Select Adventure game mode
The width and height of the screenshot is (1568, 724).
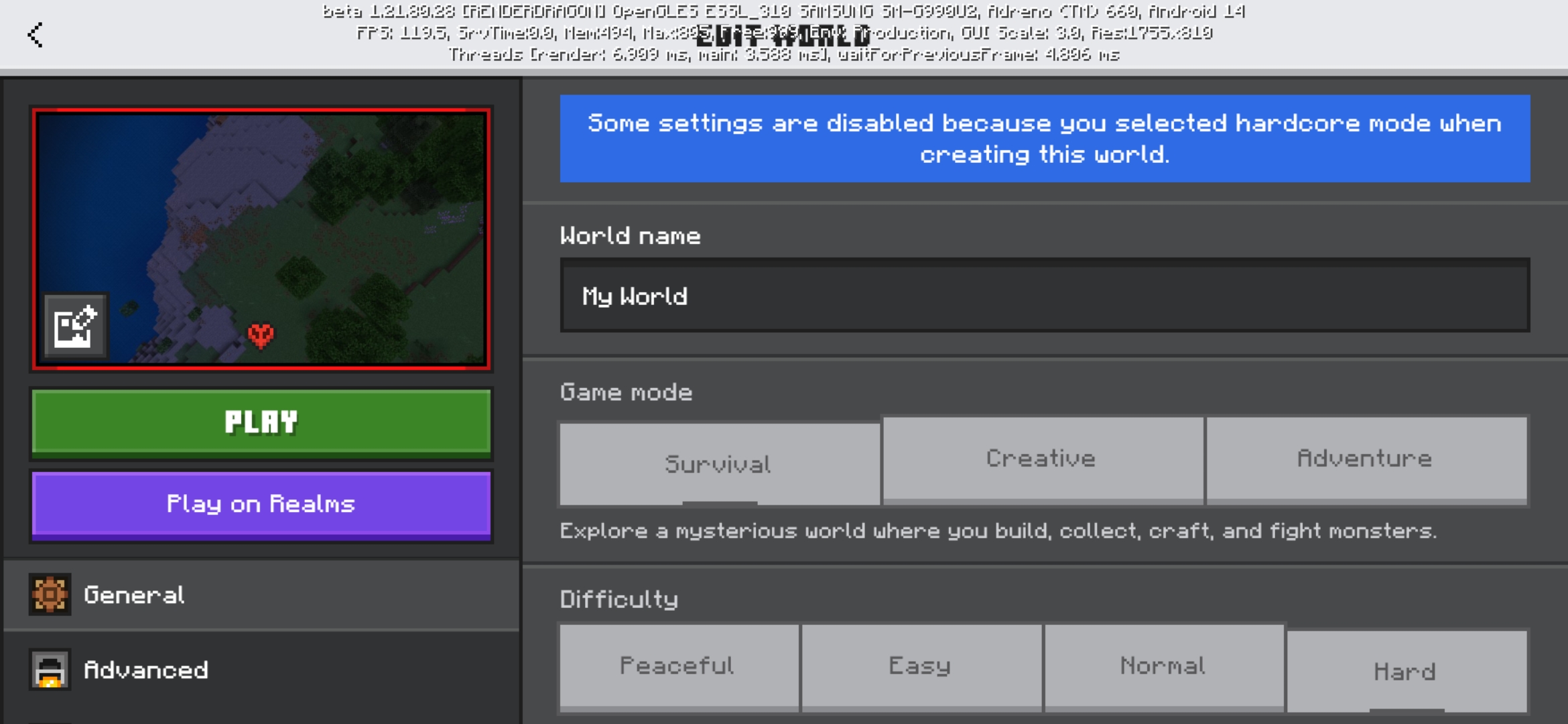point(1366,459)
